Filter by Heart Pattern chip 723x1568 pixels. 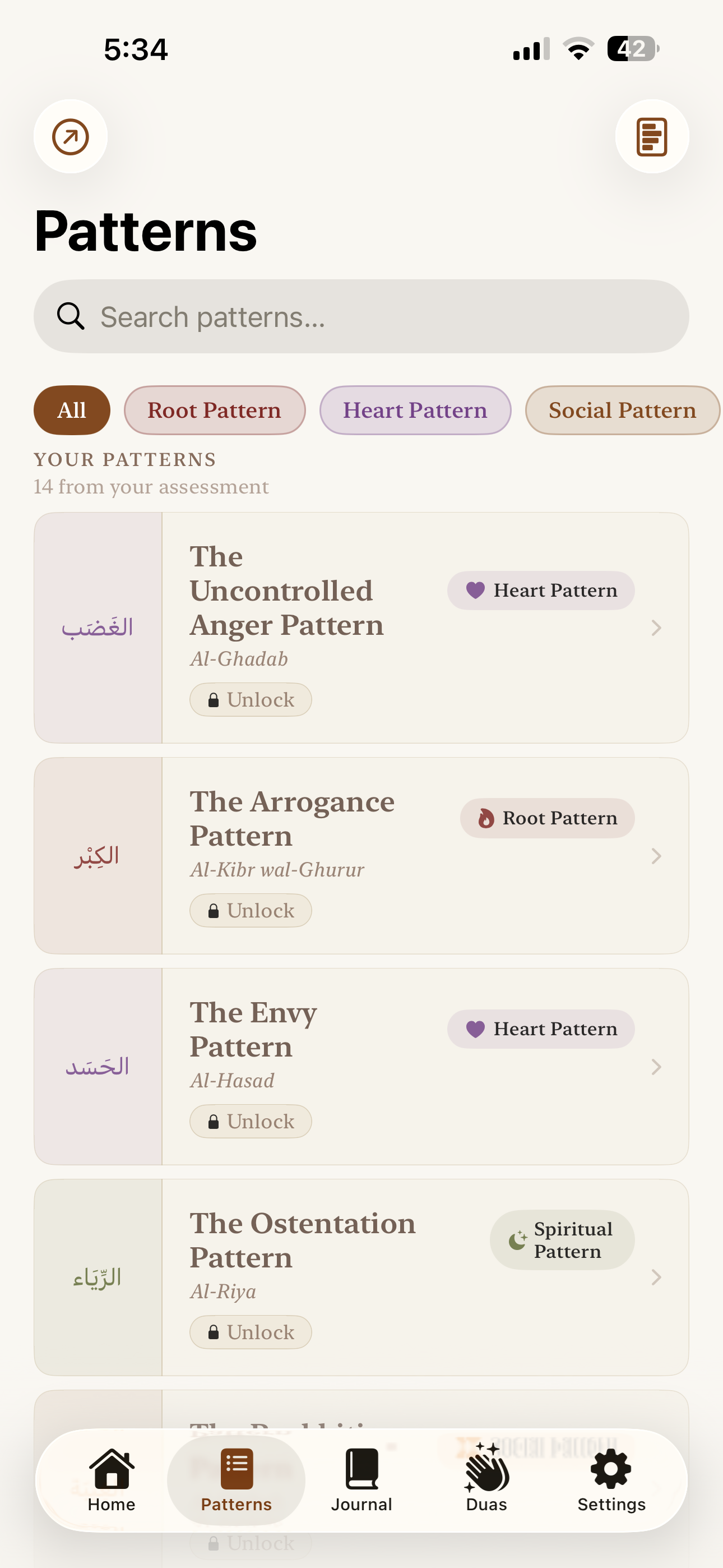click(x=415, y=411)
